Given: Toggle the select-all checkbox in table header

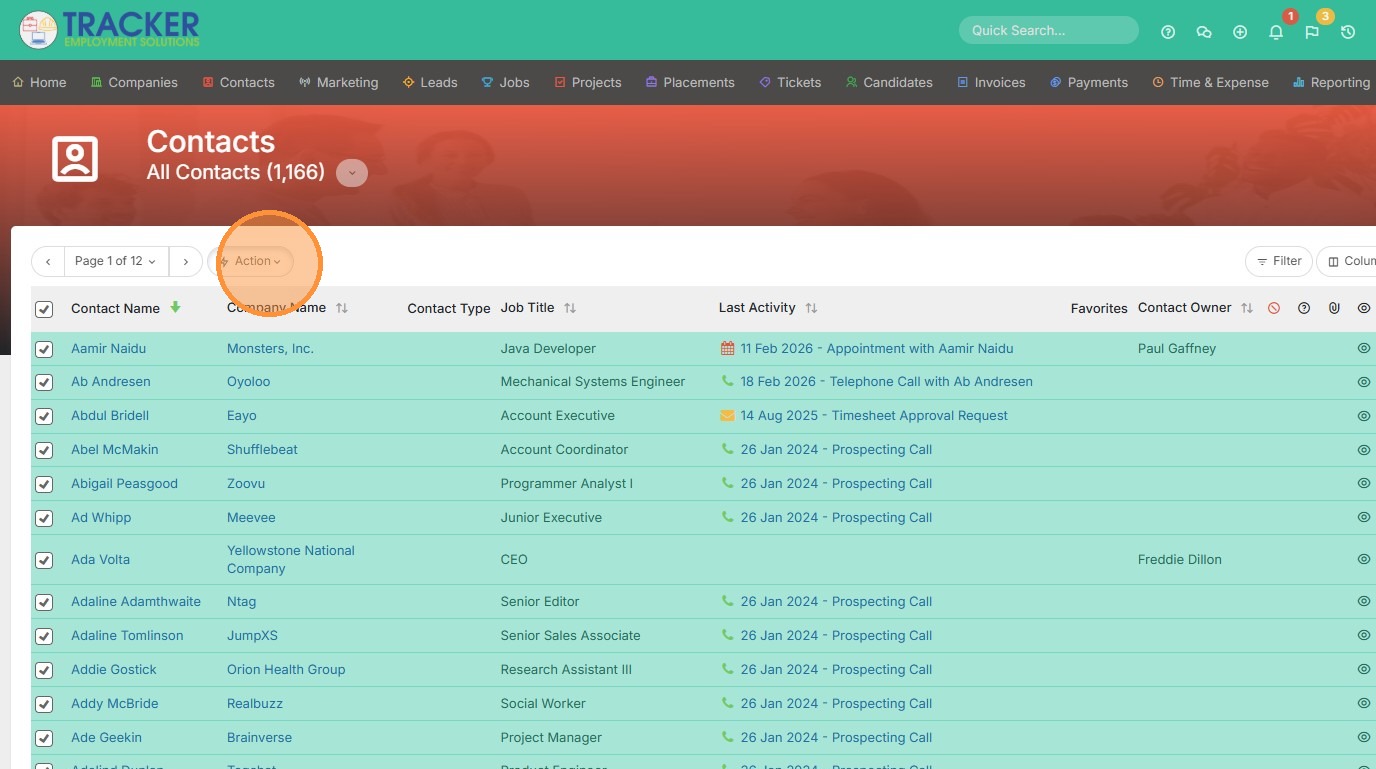Looking at the screenshot, I should 44,309.
